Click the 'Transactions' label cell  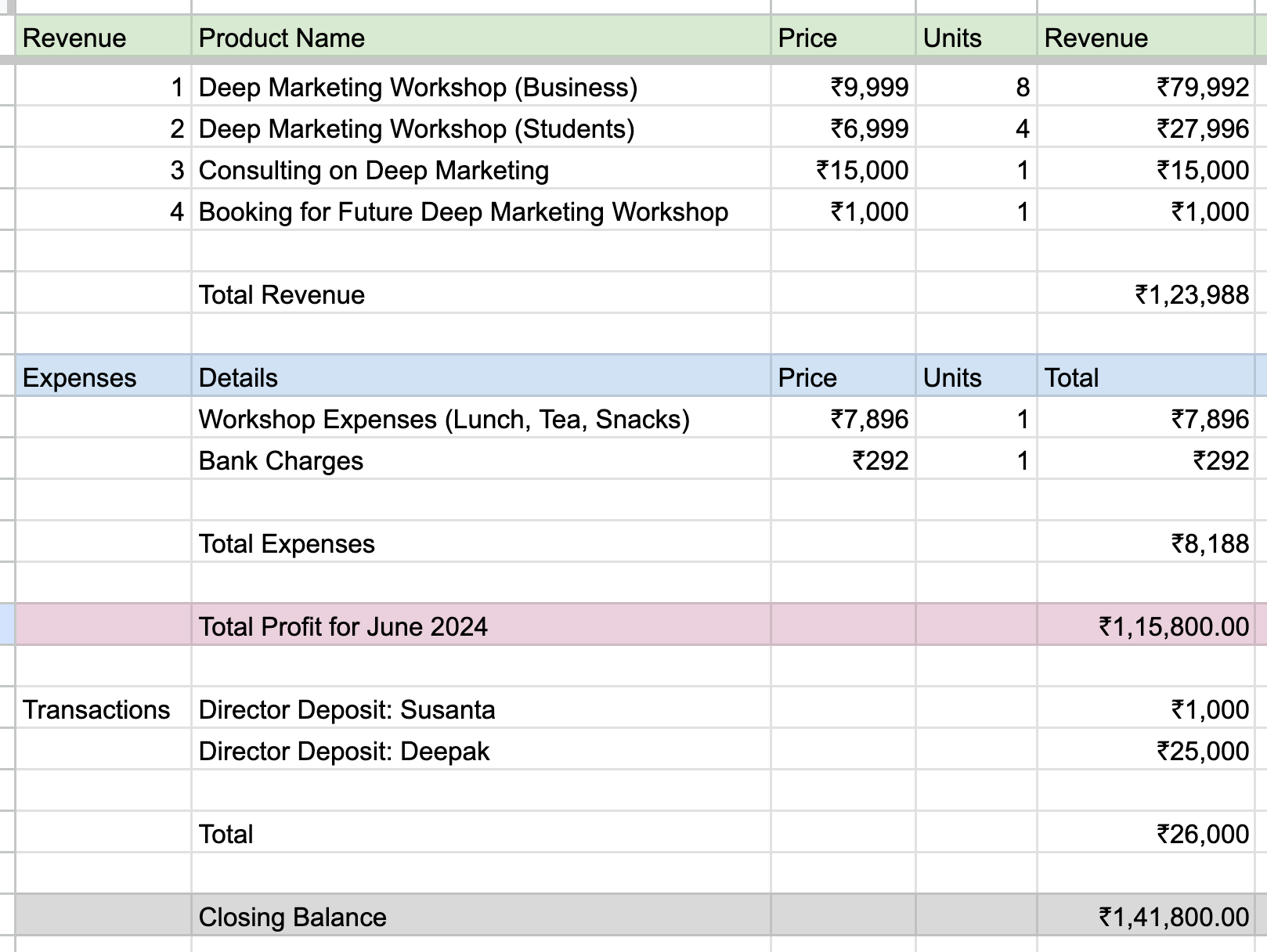(x=103, y=709)
